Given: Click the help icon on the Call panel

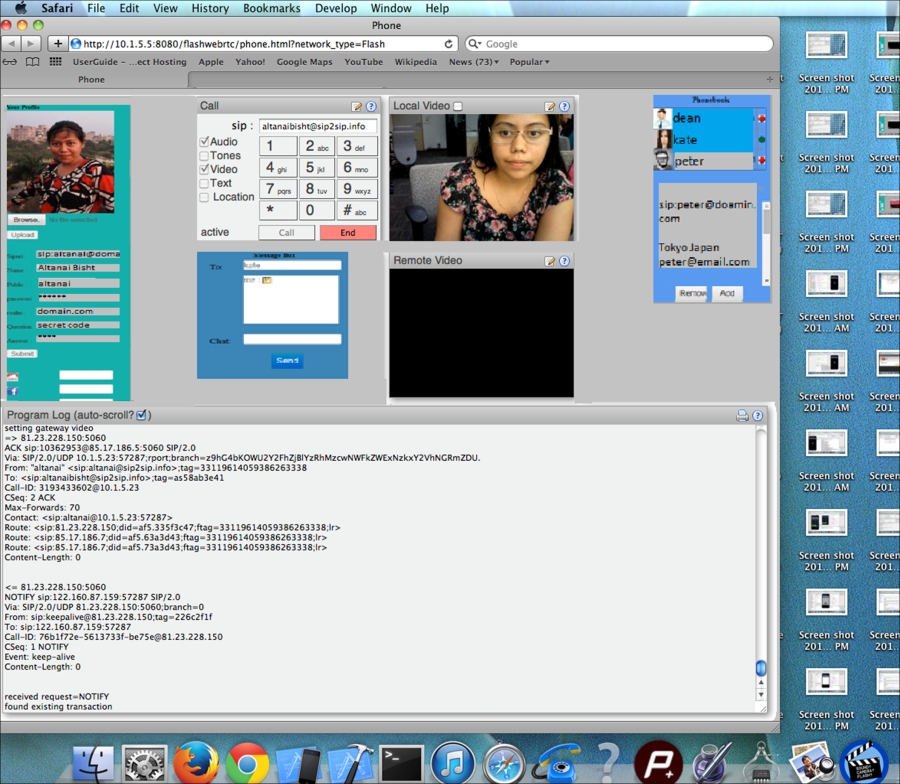Looking at the screenshot, I should point(369,104).
